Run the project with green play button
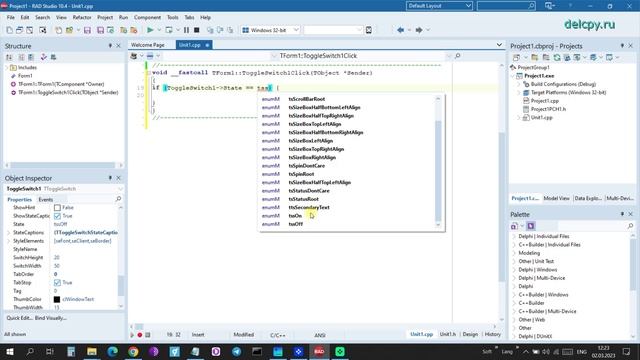Screen dimensions: 640x360 pos(150,30)
